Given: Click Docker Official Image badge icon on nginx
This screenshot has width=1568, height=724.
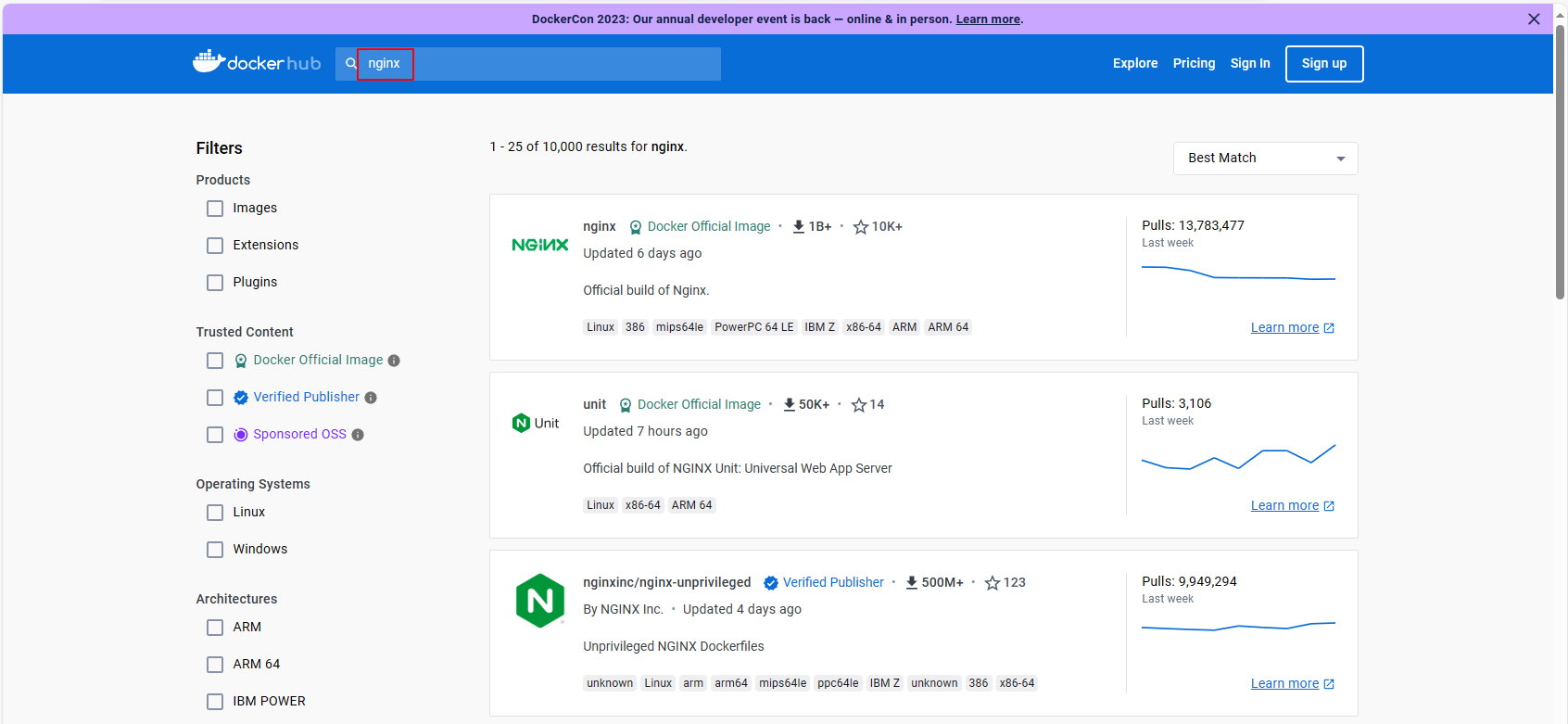Looking at the screenshot, I should (636, 227).
